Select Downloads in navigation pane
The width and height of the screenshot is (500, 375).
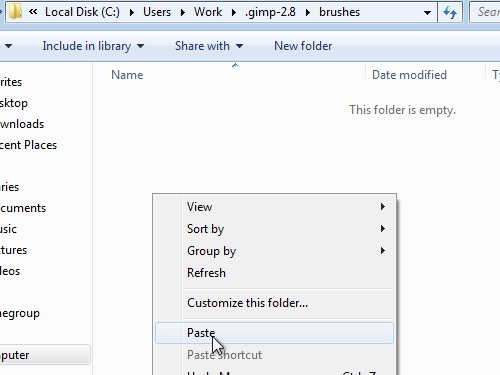click(22, 124)
